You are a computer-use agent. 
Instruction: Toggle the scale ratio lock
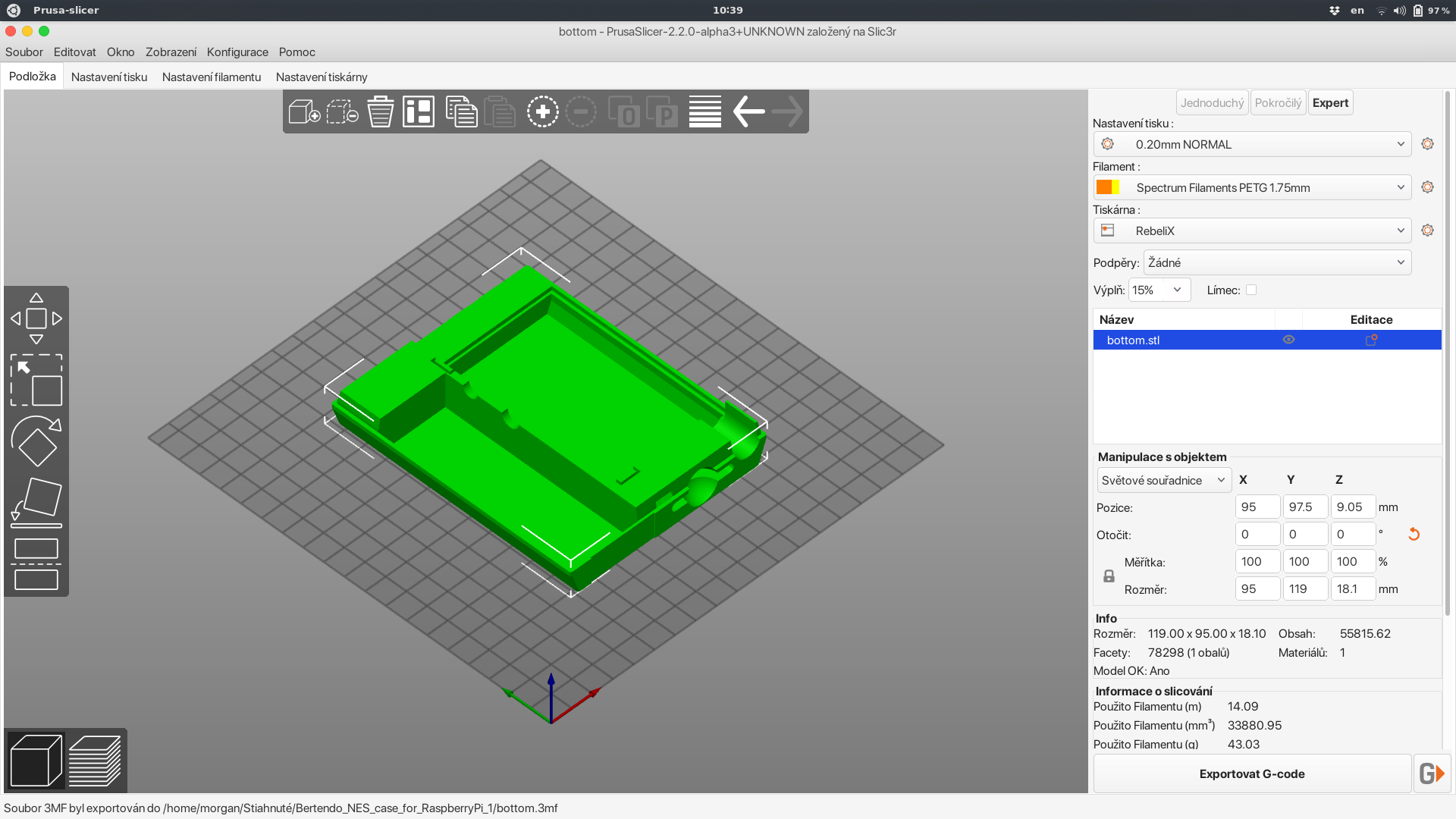[x=1109, y=576]
